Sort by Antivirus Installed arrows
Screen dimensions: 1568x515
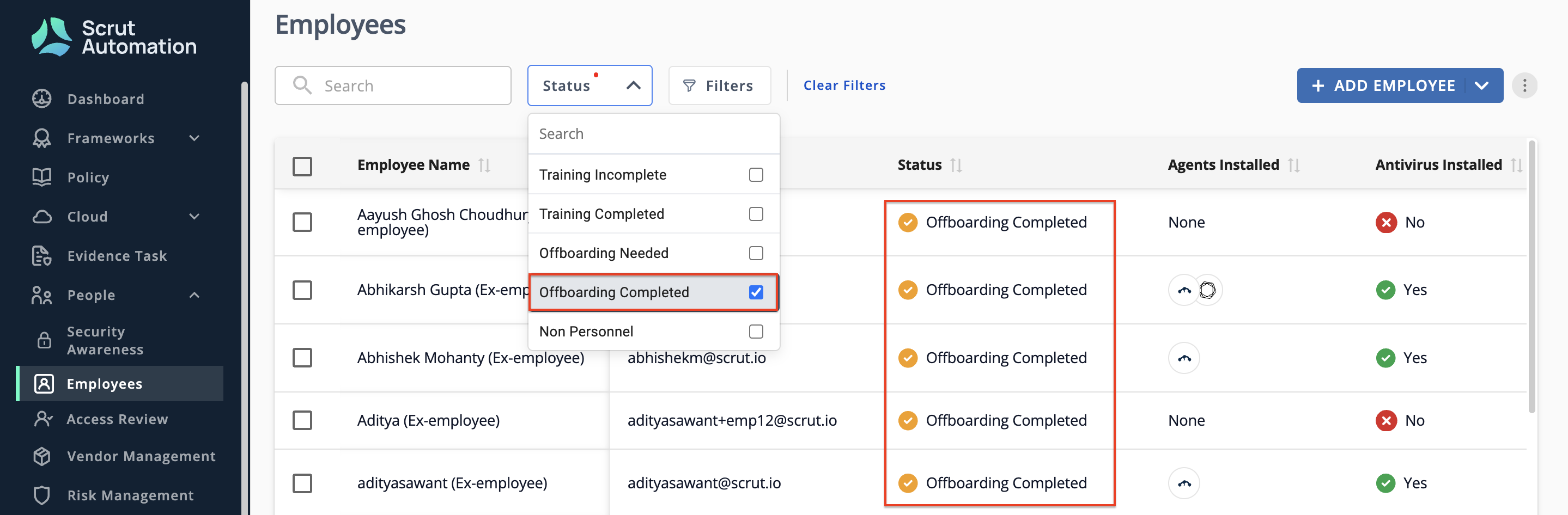point(1516,165)
